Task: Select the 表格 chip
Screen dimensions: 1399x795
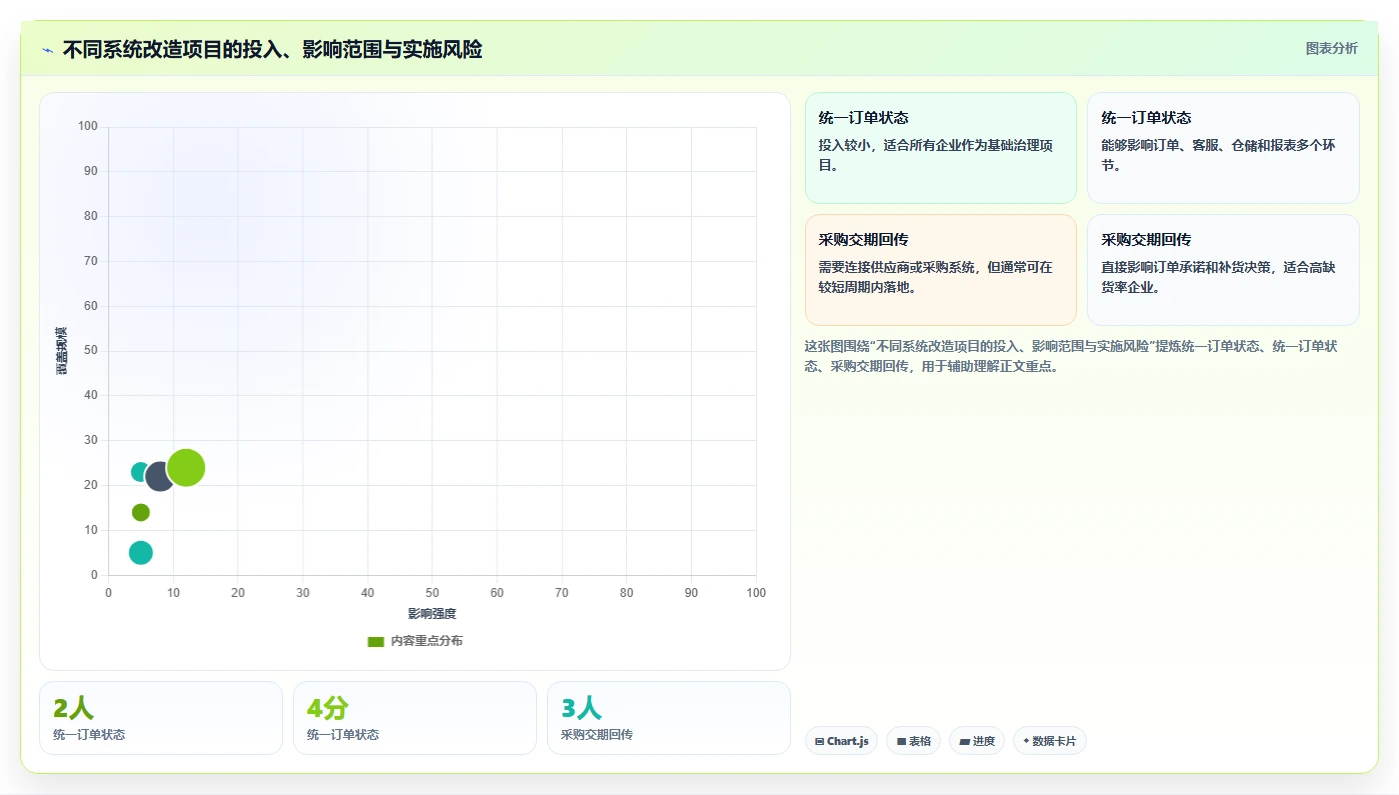Action: click(913, 741)
